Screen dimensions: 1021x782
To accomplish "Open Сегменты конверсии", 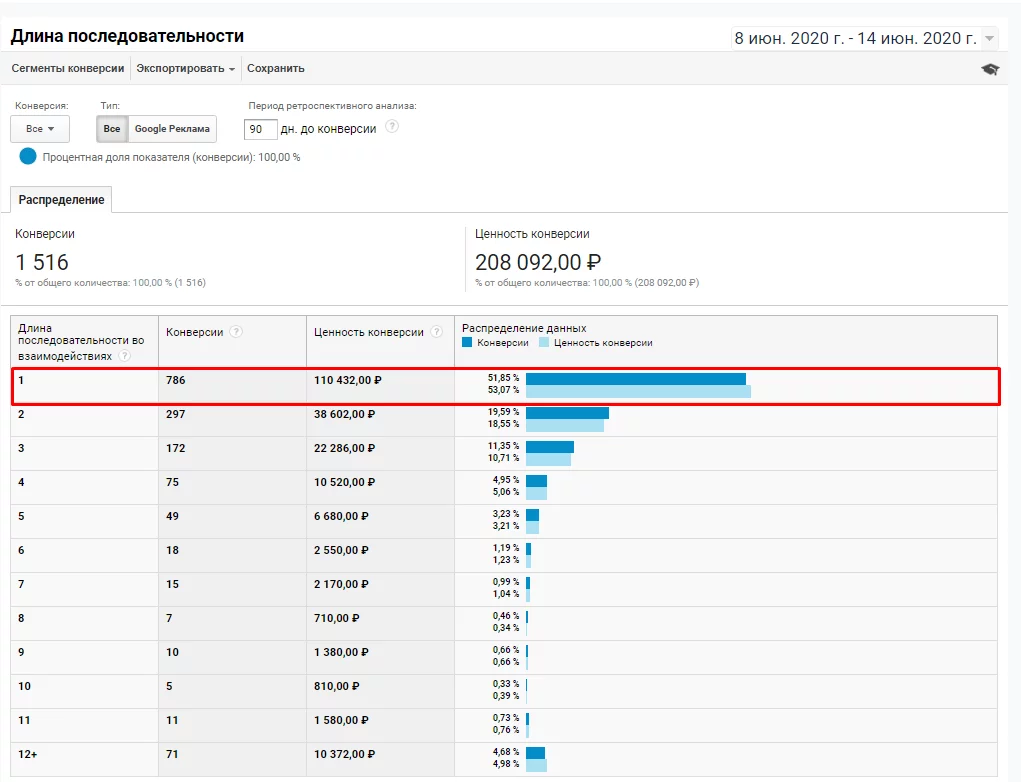I will pyautogui.click(x=68, y=68).
